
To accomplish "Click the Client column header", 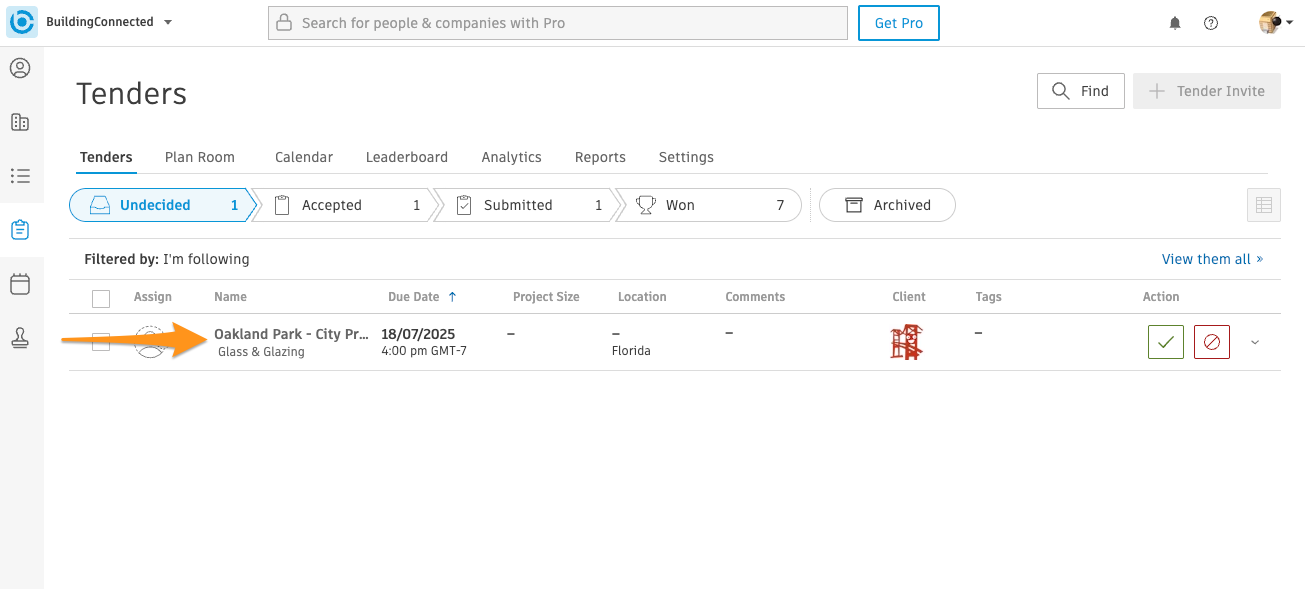I will (x=909, y=297).
